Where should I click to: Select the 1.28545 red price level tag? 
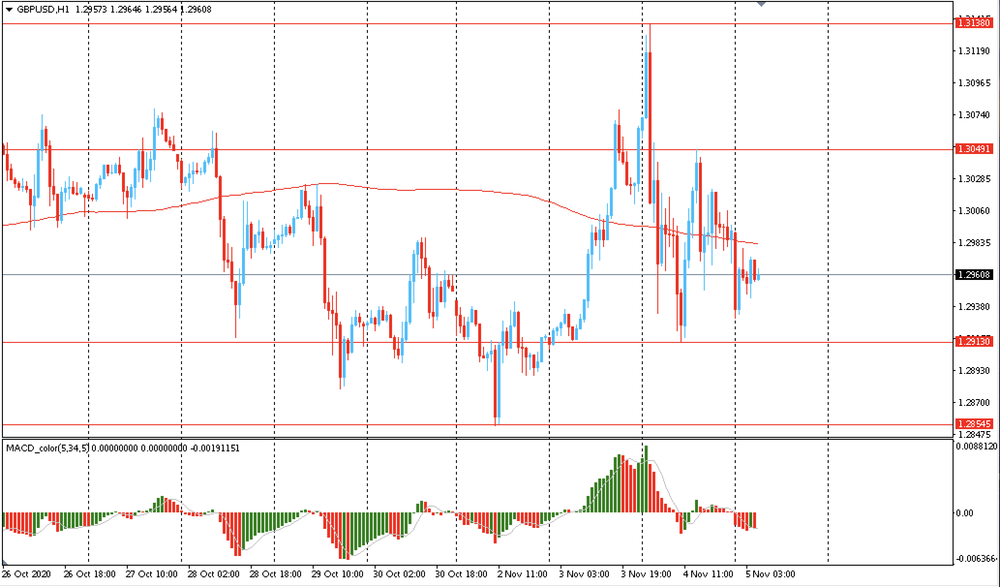(x=974, y=424)
